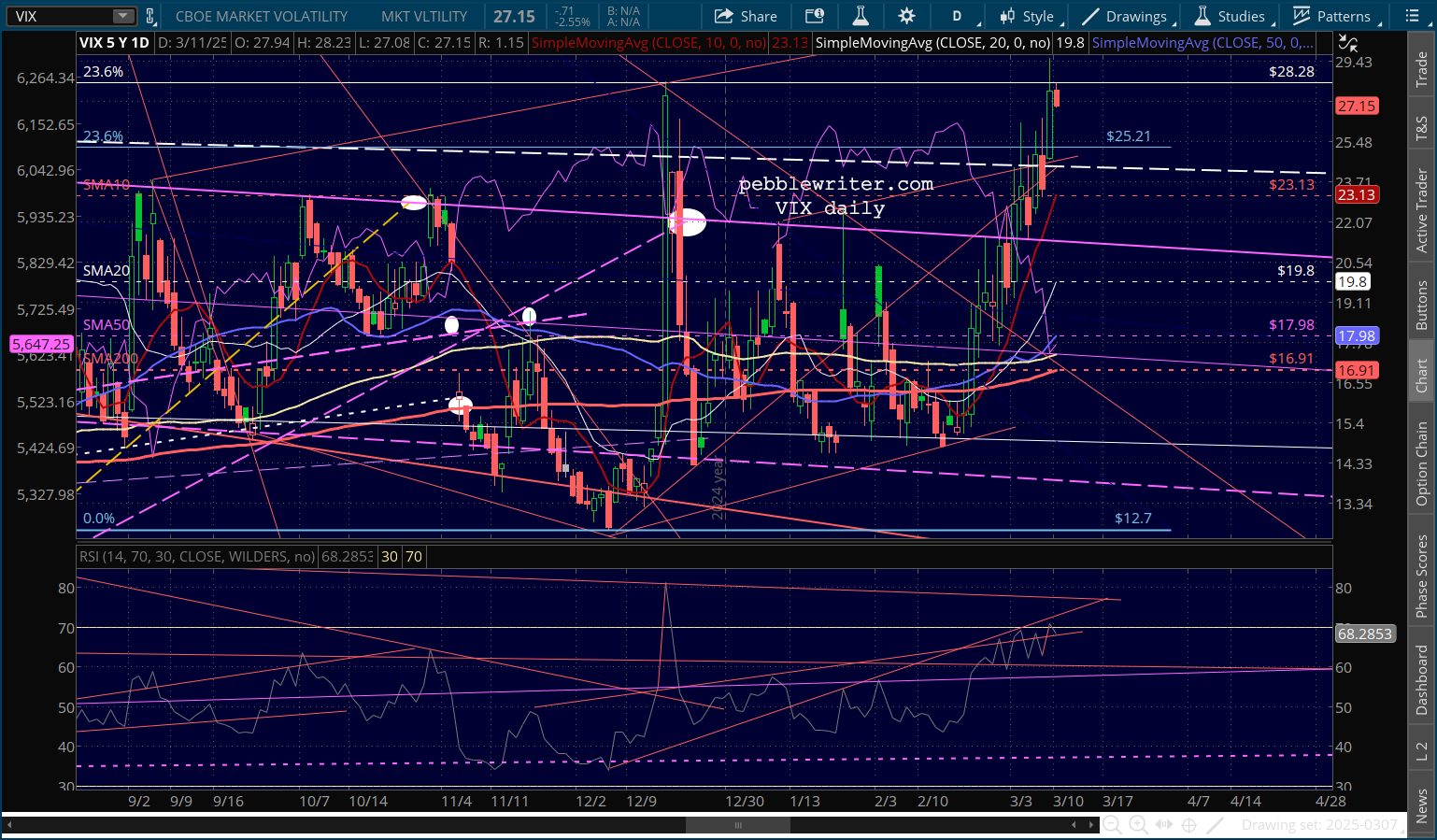Click the magenta 5,647.25 left axis bubble
Screen dimensions: 1437x840
coord(41,344)
